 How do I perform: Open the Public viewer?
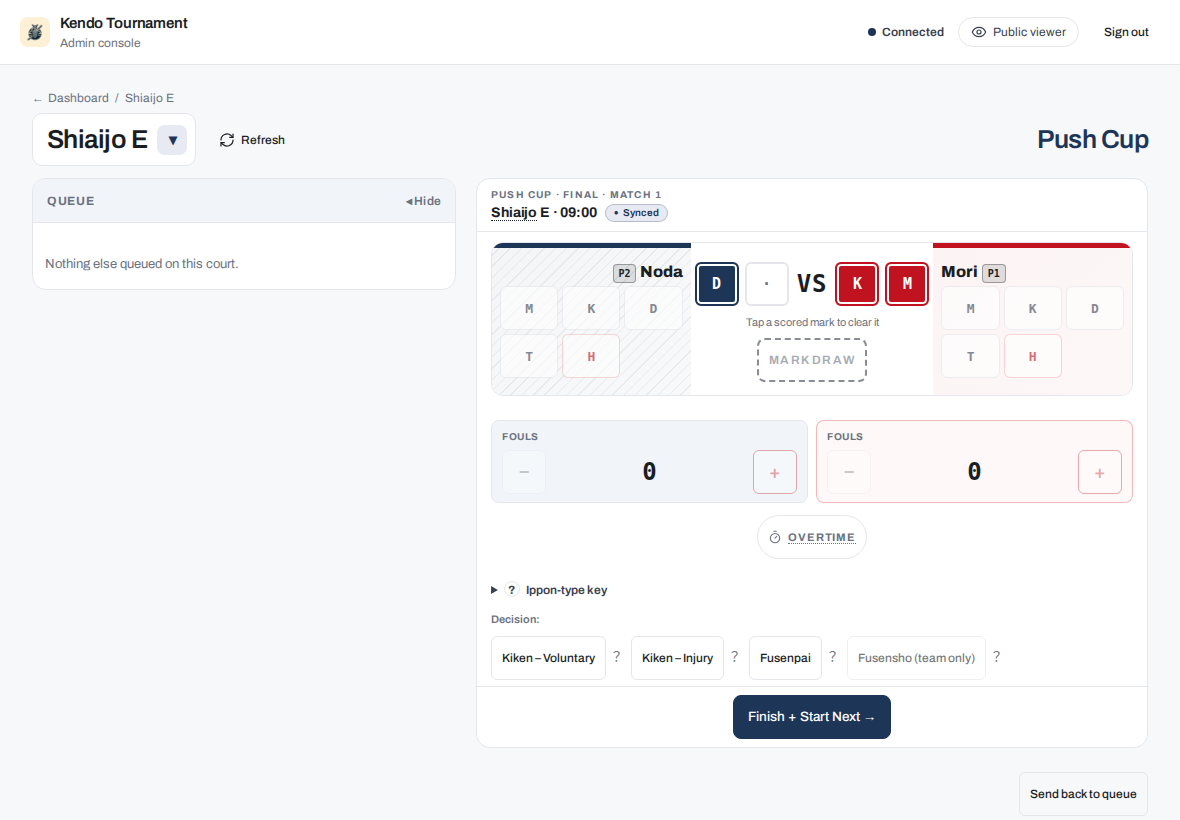click(1018, 32)
